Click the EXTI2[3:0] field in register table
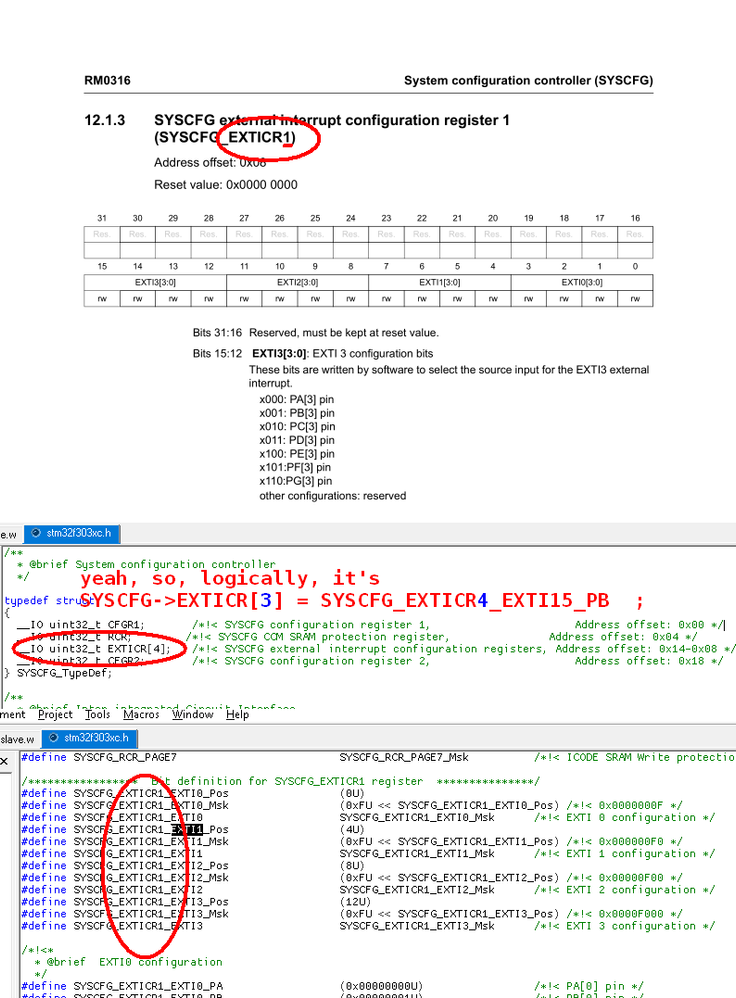 point(297,282)
